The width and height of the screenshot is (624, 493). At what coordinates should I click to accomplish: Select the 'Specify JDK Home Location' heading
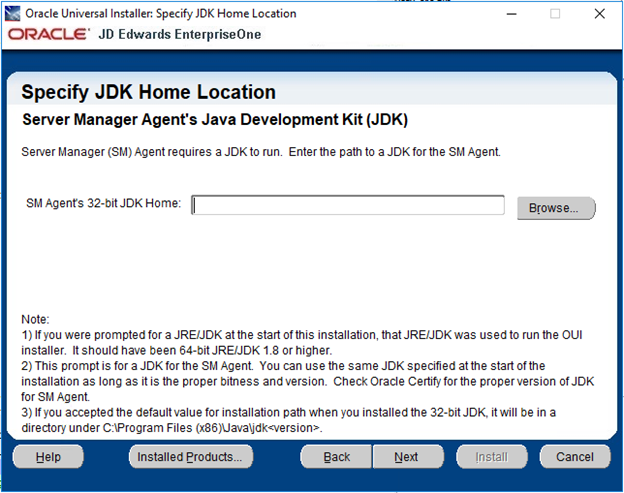point(148,92)
